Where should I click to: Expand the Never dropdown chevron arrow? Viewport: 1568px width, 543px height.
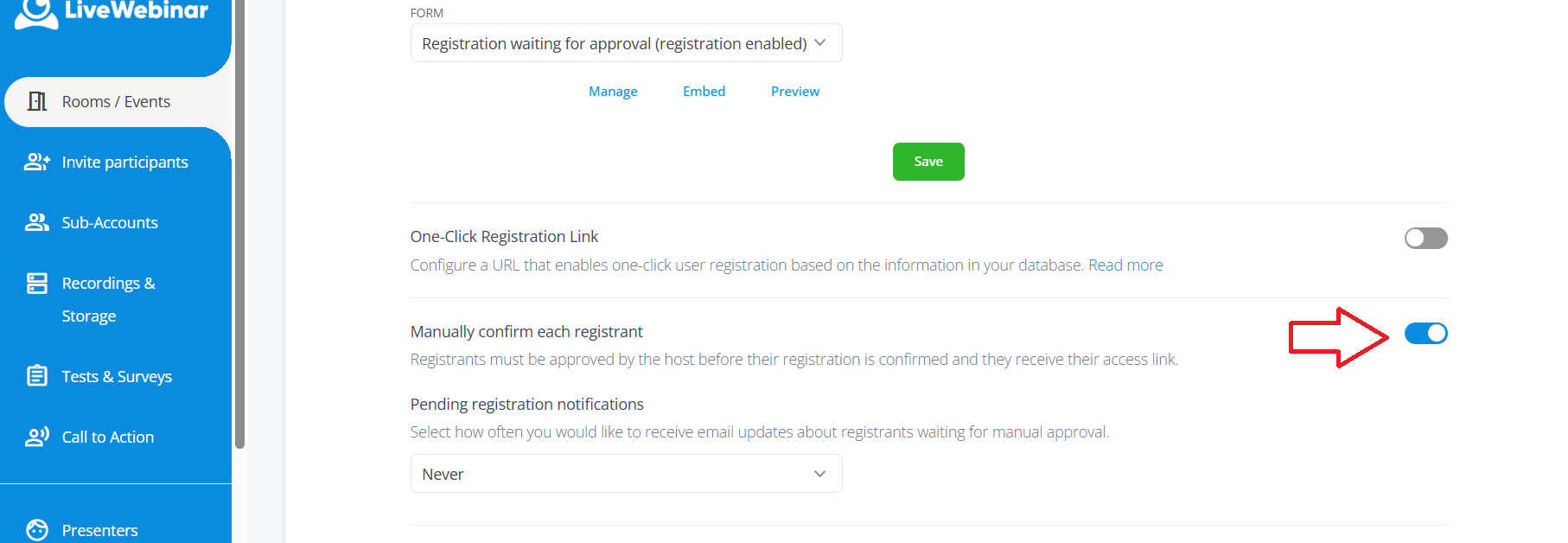pos(819,474)
